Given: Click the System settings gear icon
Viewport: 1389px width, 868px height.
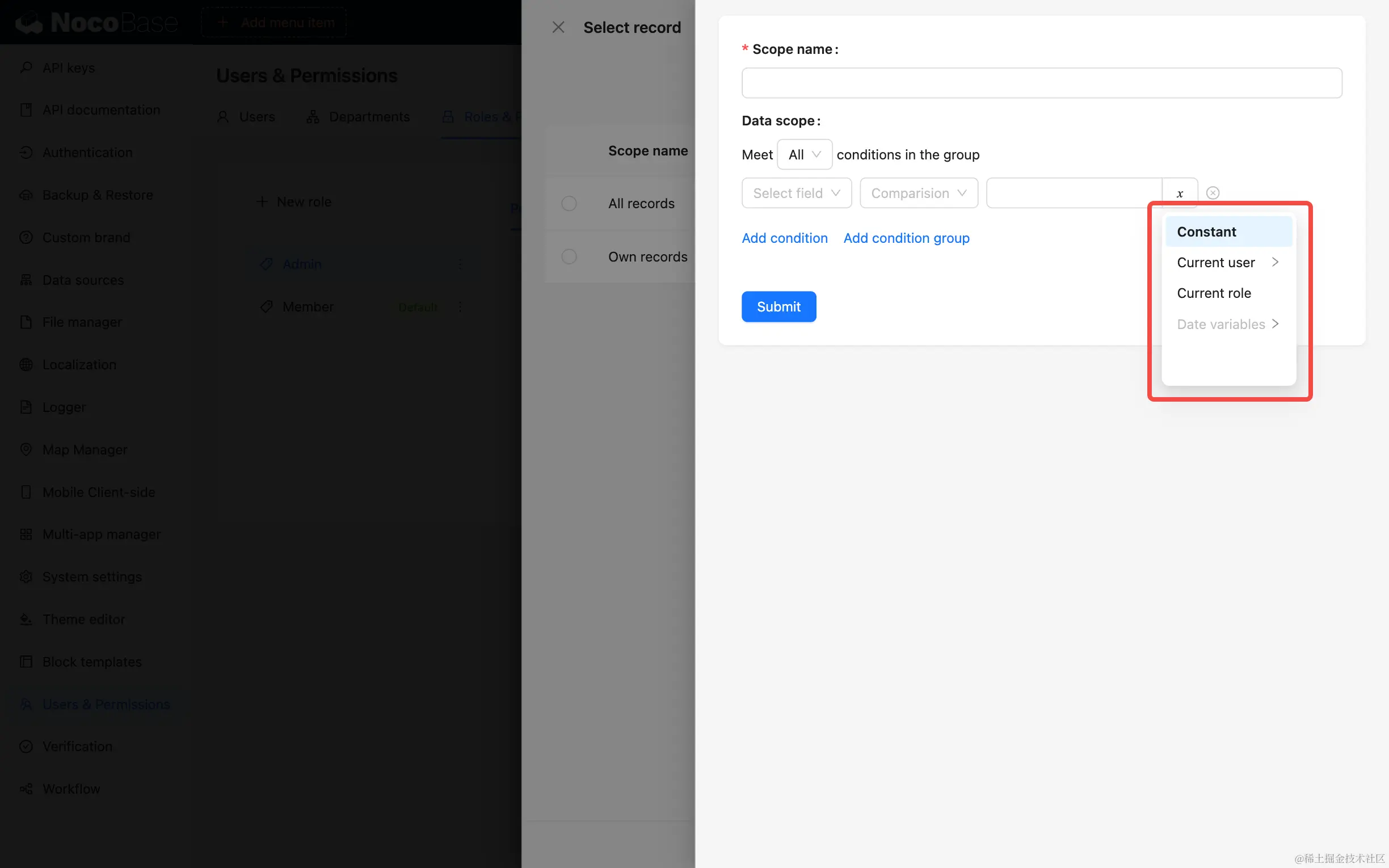Looking at the screenshot, I should 26,576.
